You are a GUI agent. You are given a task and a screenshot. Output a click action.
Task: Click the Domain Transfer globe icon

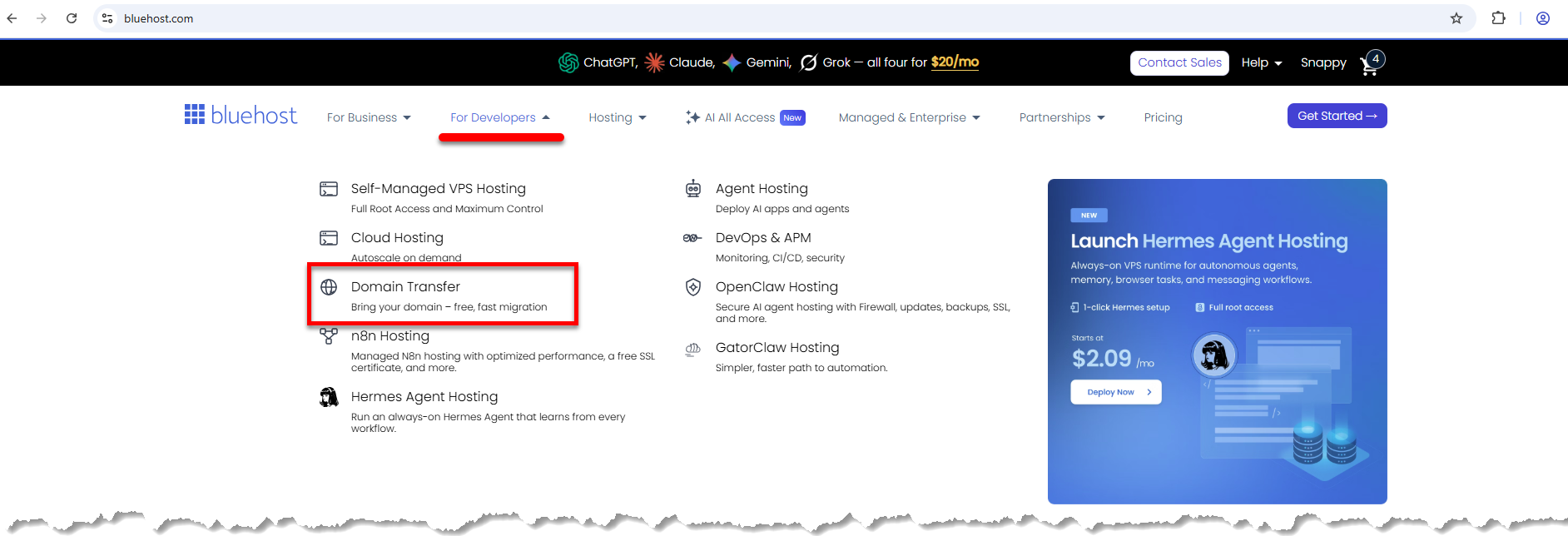click(329, 287)
